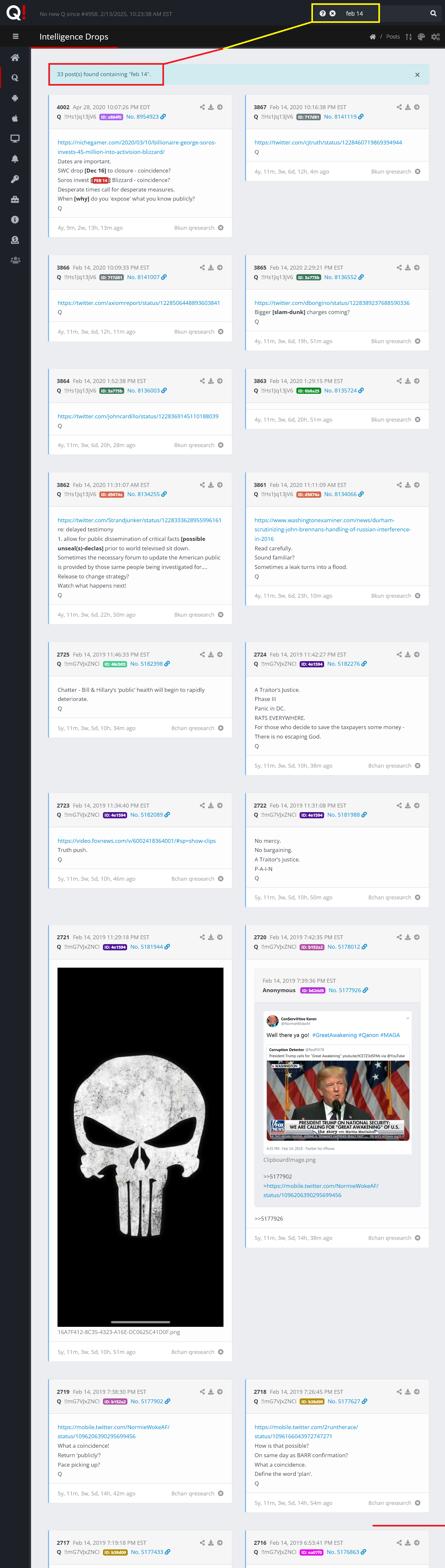The height and width of the screenshot is (1568, 445).
Task: Click the breadcrumb home icon beside Posts
Action: click(x=372, y=37)
